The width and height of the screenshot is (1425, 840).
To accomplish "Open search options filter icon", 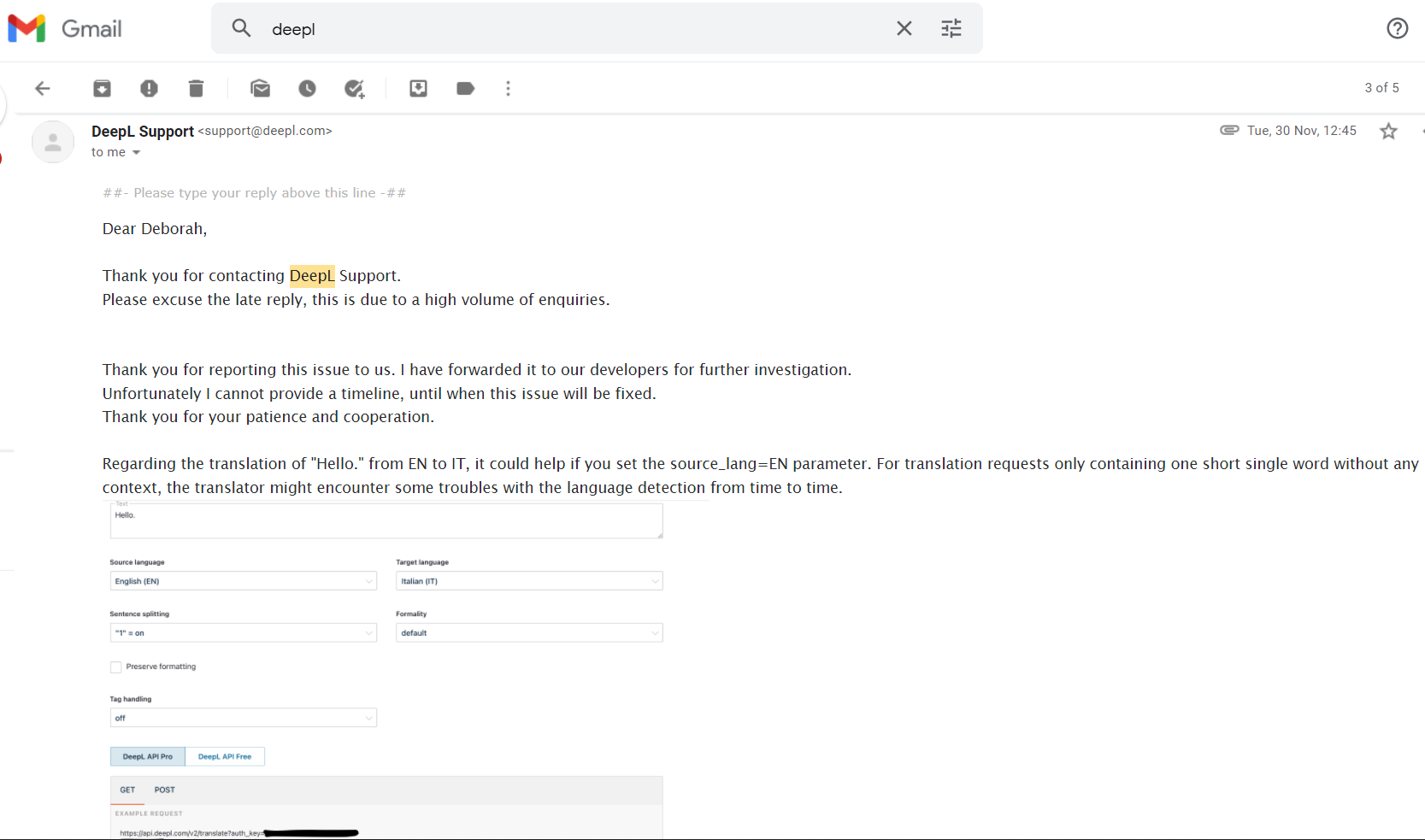I will click(x=951, y=28).
